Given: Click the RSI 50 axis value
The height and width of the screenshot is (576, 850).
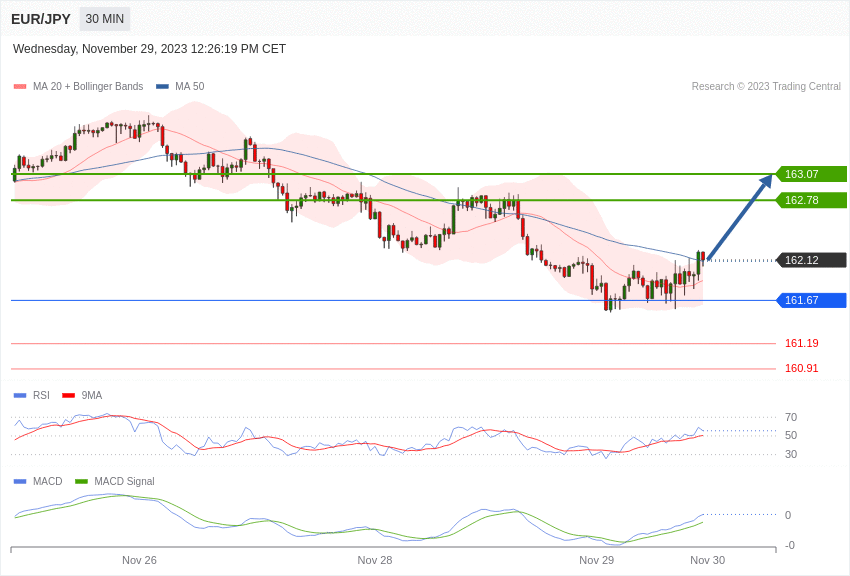Looking at the screenshot, I should (791, 435).
